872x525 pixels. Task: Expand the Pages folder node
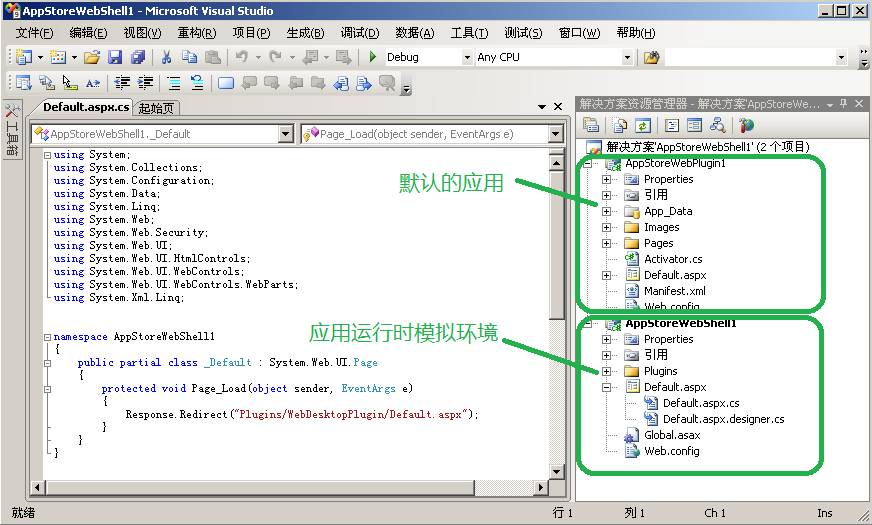pos(606,243)
